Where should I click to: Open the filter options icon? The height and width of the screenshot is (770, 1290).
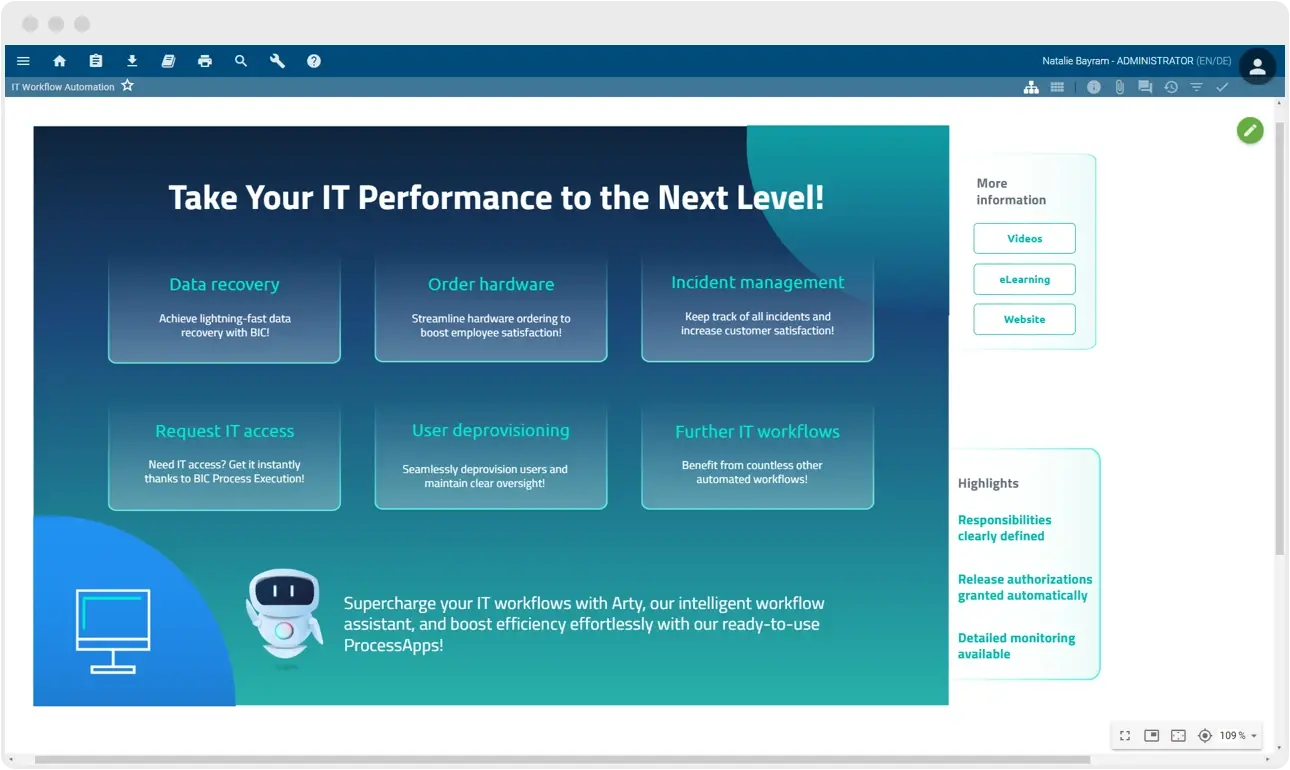tap(1196, 88)
